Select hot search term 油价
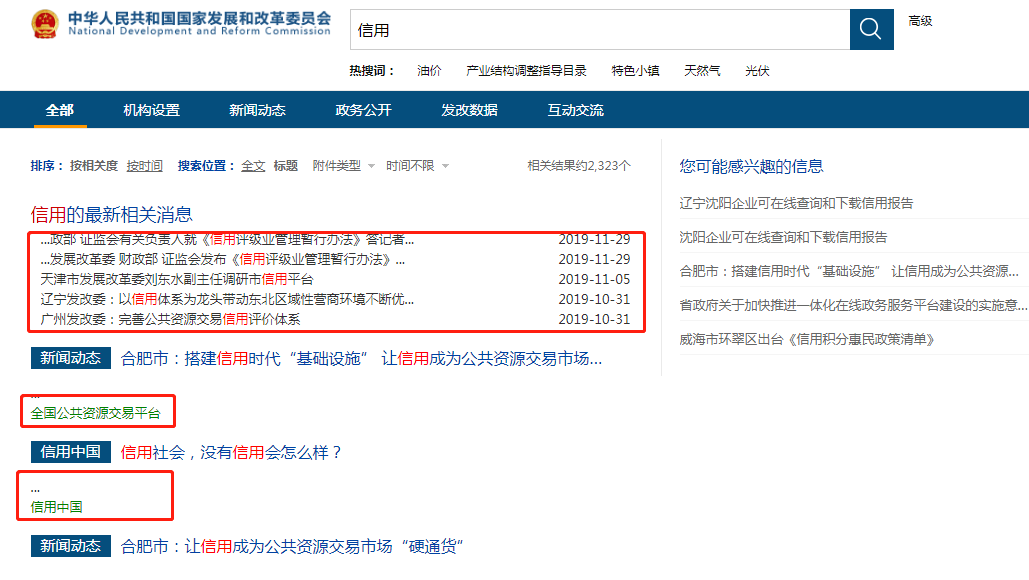 click(x=429, y=71)
